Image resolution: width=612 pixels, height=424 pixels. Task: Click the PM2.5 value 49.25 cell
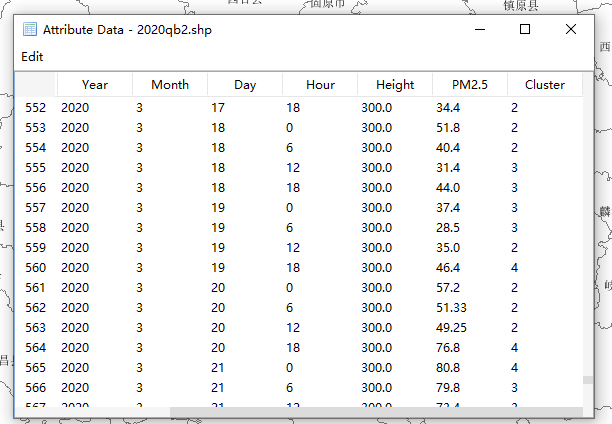pos(453,327)
